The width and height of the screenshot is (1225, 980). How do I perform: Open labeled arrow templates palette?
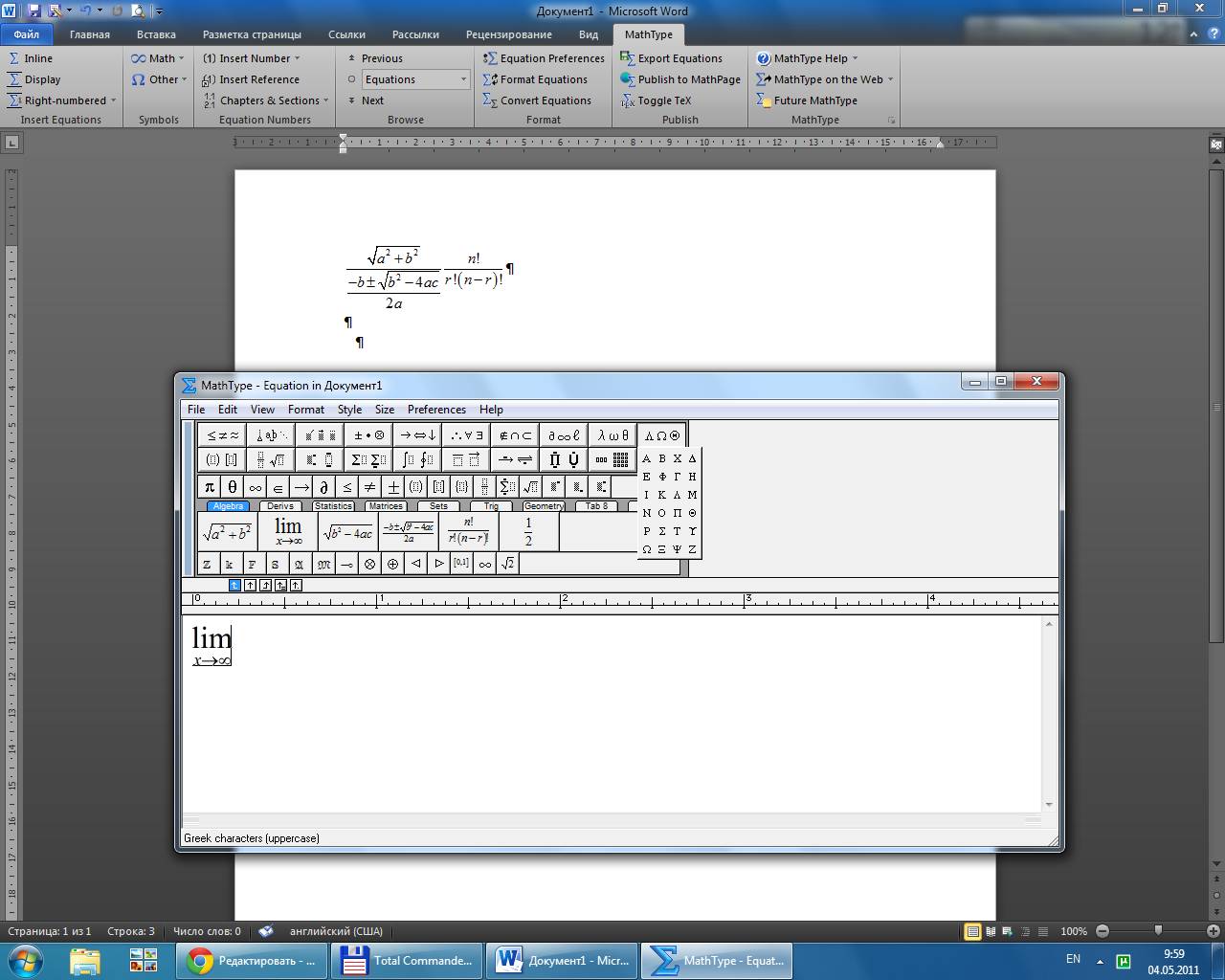(515, 460)
